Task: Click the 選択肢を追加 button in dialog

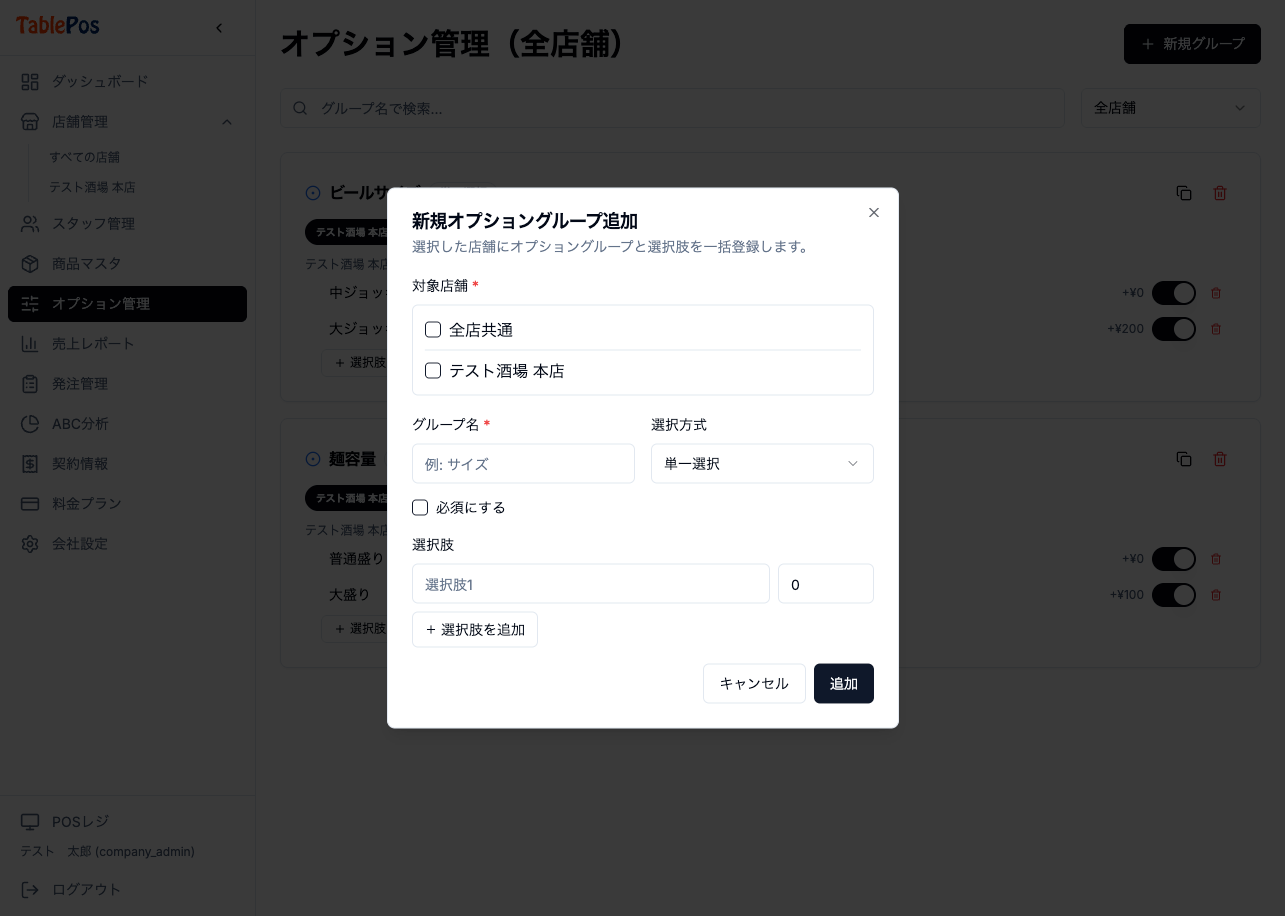Action: pos(475,629)
